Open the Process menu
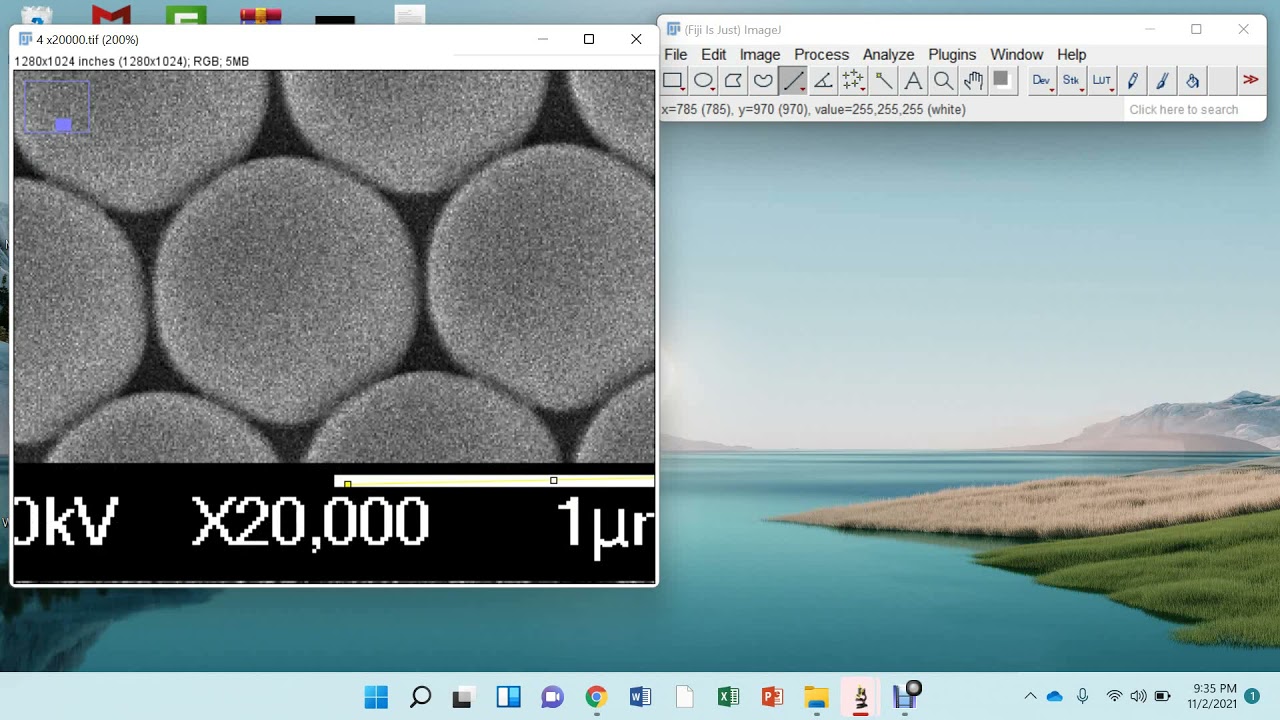 point(822,55)
